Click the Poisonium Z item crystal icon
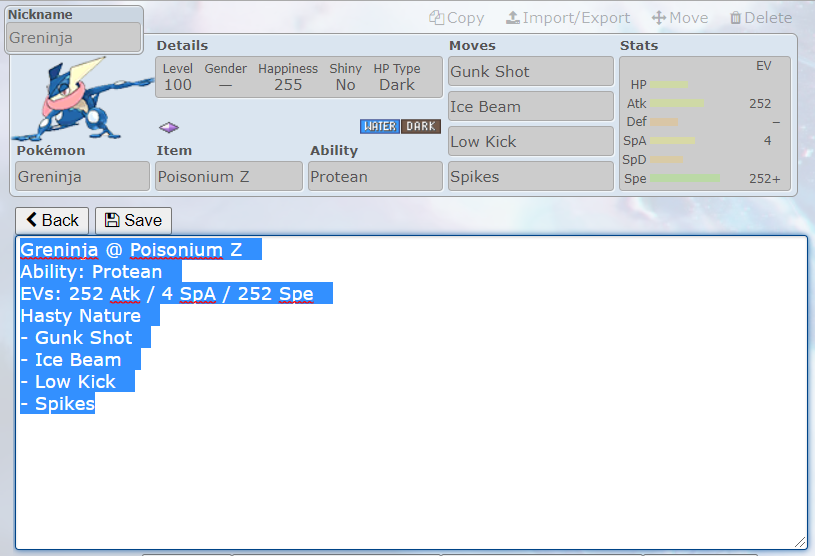815x556 pixels. pos(169,127)
